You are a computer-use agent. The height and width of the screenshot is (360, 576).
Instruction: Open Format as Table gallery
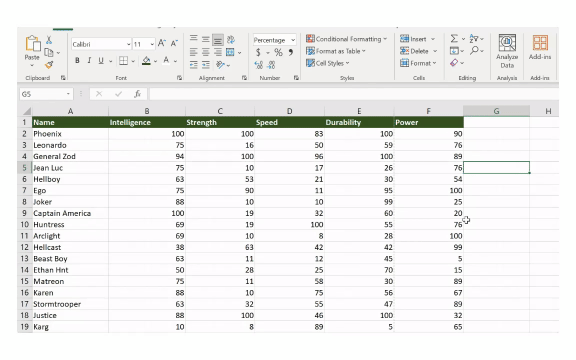[x=336, y=51]
